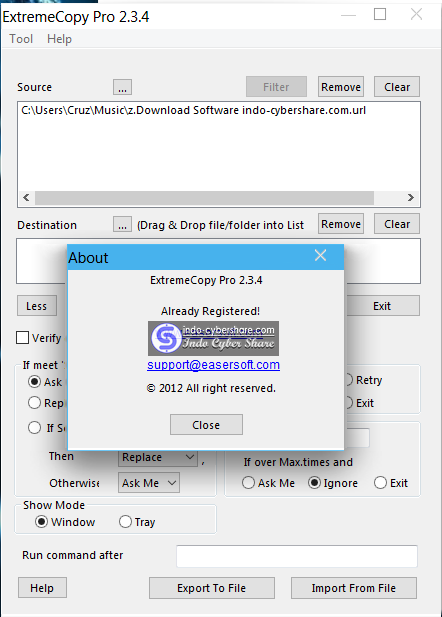The image size is (442, 617).
Task: Select the Rep... radio button under If meet
Action: [x=34, y=403]
